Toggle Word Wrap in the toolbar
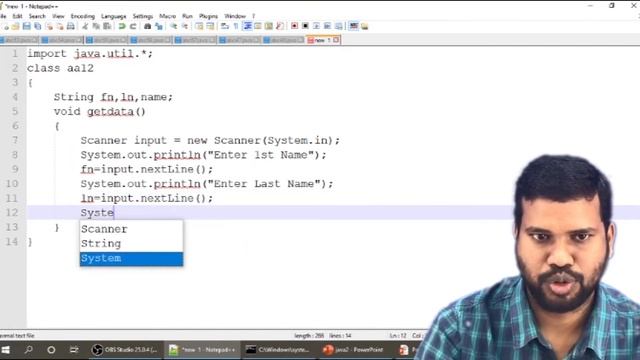The height and width of the screenshot is (360, 640). [x=224, y=27]
